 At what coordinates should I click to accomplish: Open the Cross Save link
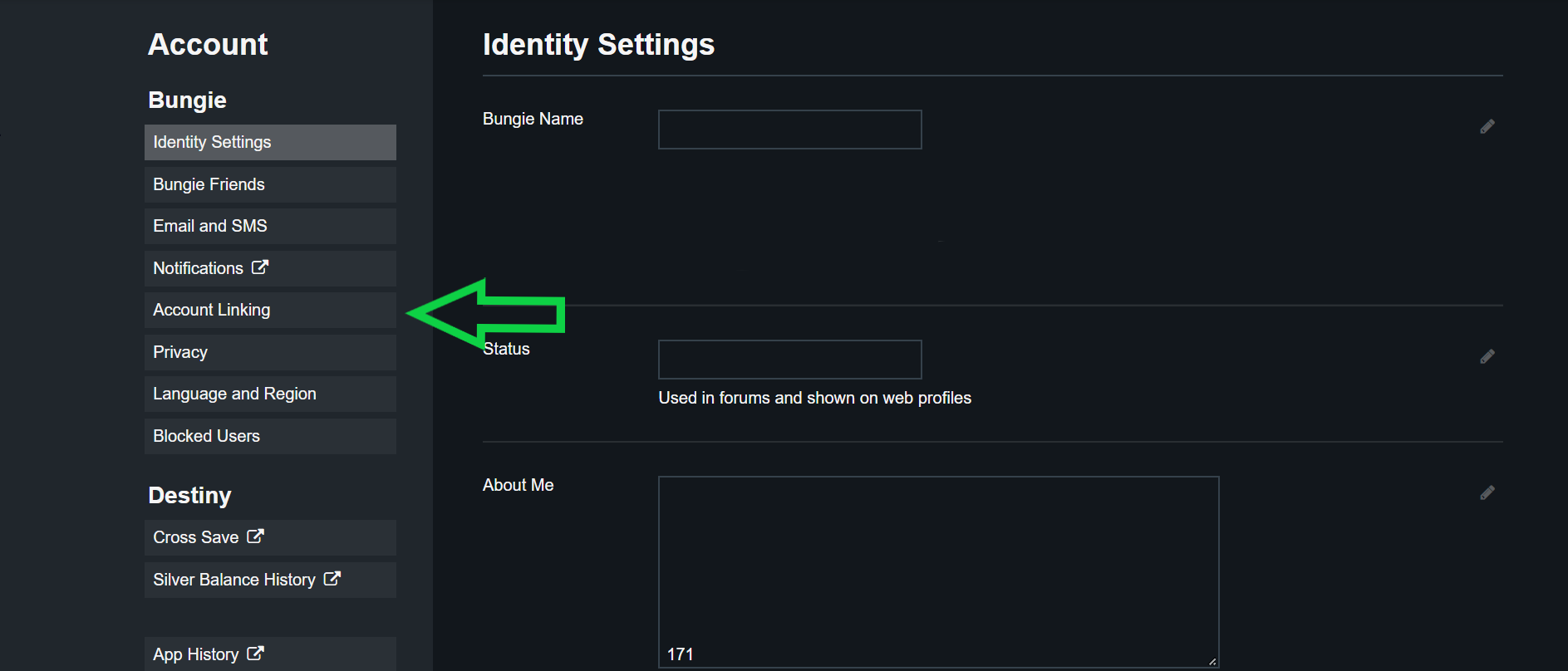point(196,537)
